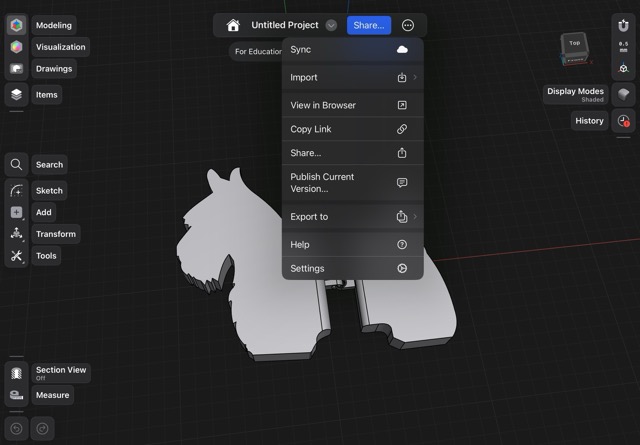The height and width of the screenshot is (445, 640).
Task: Select Publish Current Version...
Action: click(353, 183)
